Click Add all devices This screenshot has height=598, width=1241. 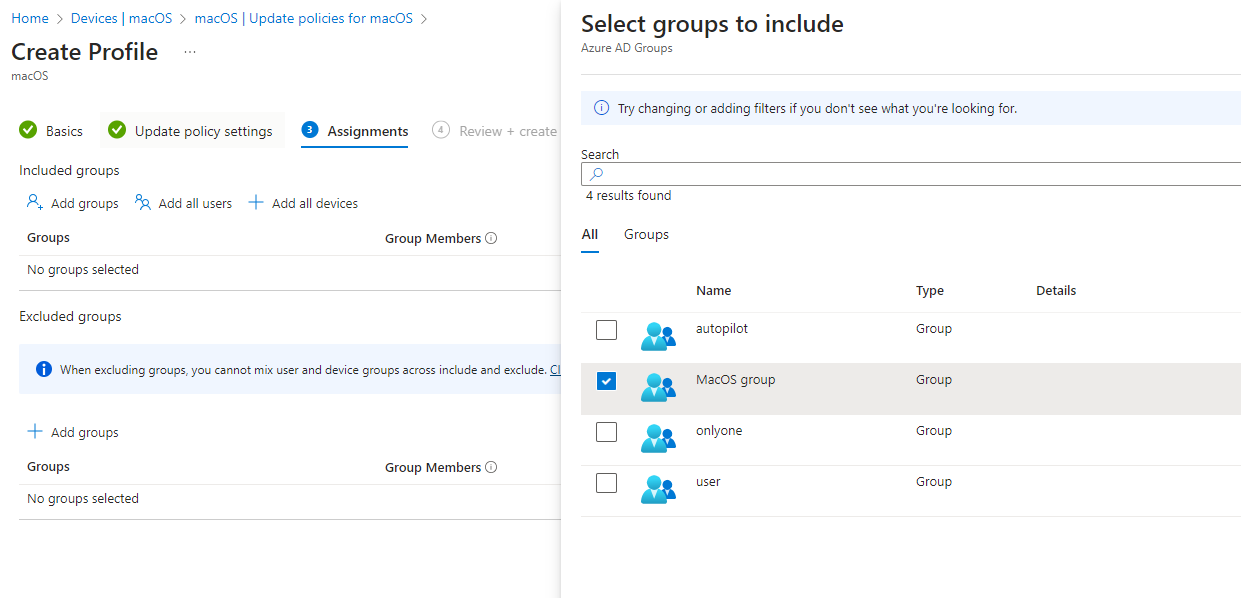click(x=303, y=203)
